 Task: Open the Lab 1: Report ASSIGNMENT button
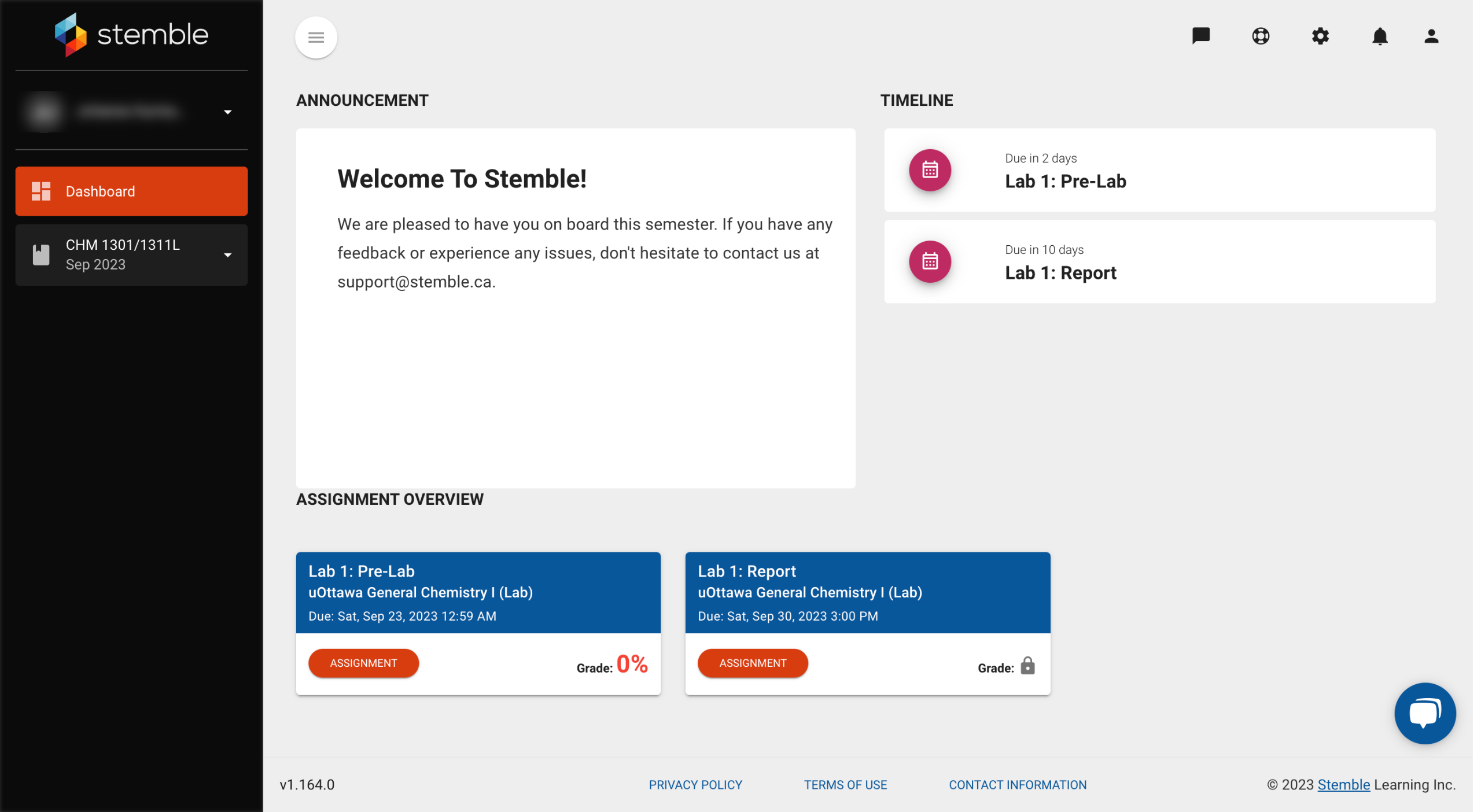(x=752, y=663)
